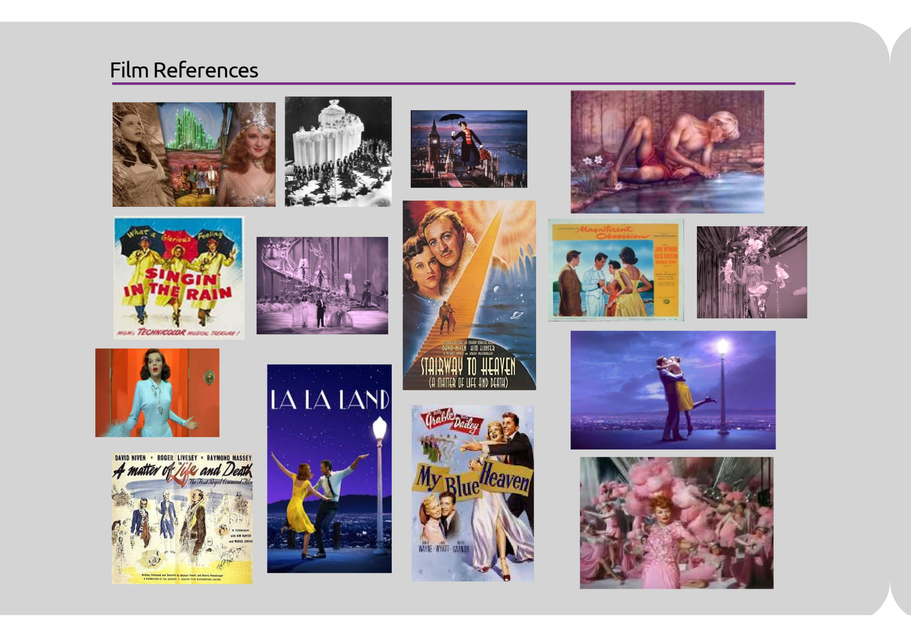Viewport: 911px width, 643px height.
Task: Select the Wizard of Oz collage image
Action: coord(194,155)
